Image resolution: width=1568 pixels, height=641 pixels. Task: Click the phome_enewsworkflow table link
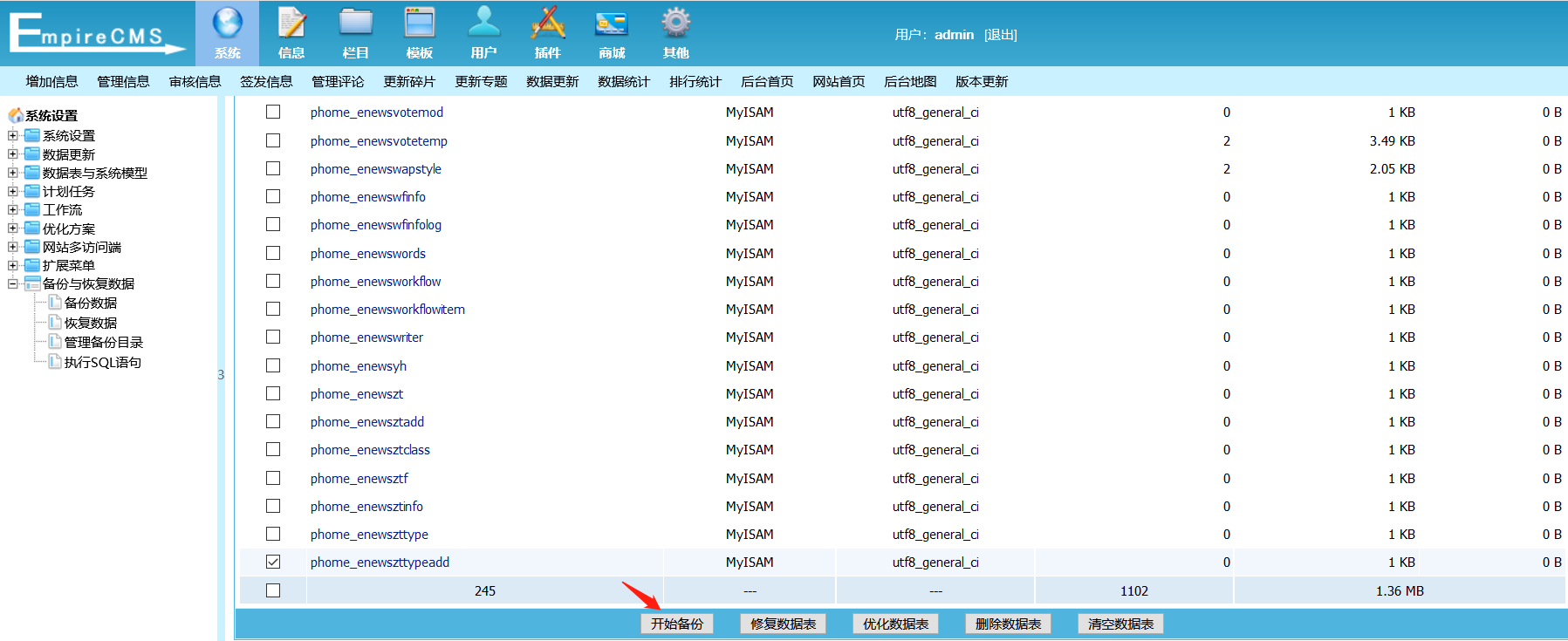click(375, 281)
